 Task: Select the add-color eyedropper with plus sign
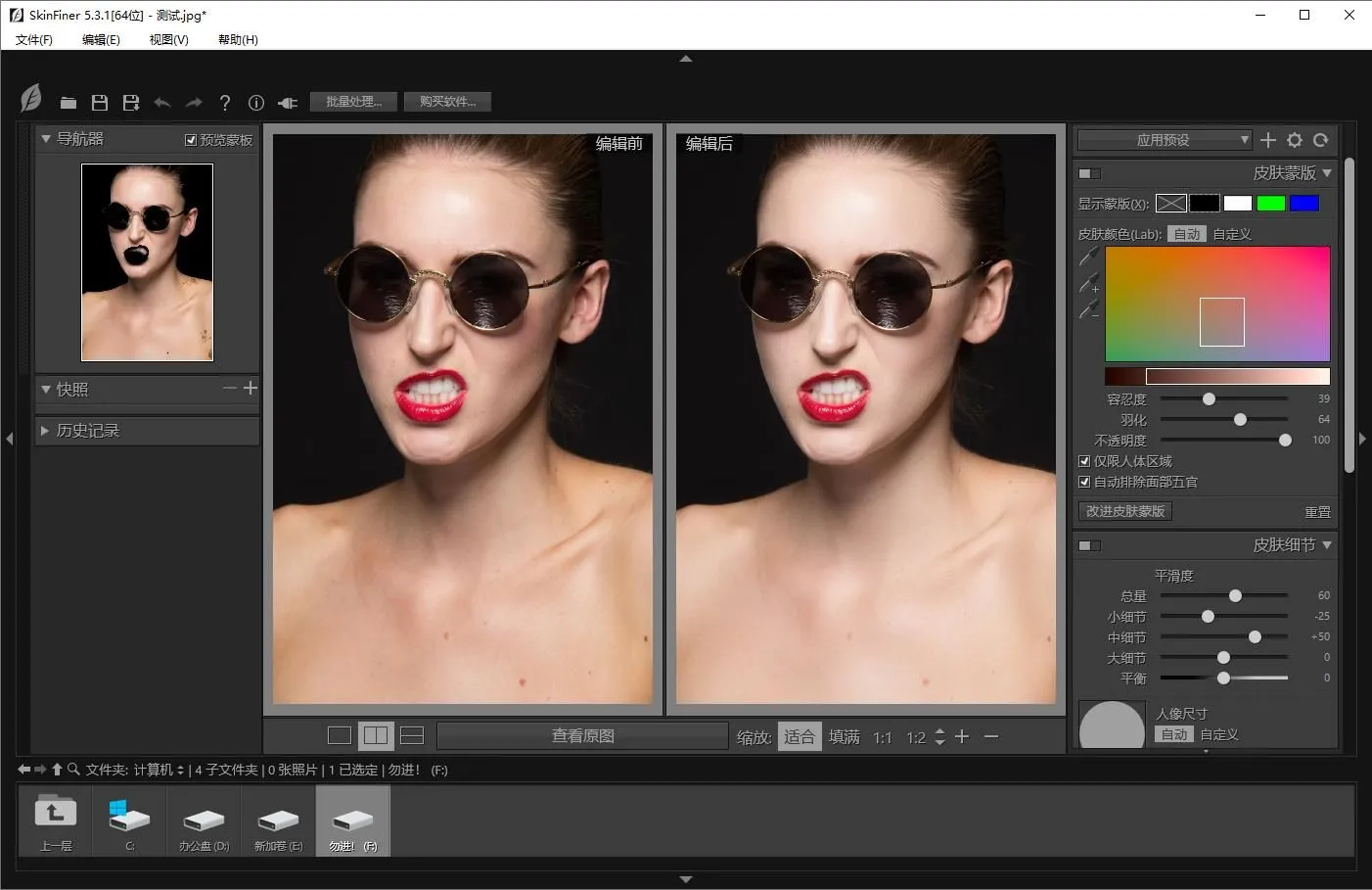[1089, 284]
